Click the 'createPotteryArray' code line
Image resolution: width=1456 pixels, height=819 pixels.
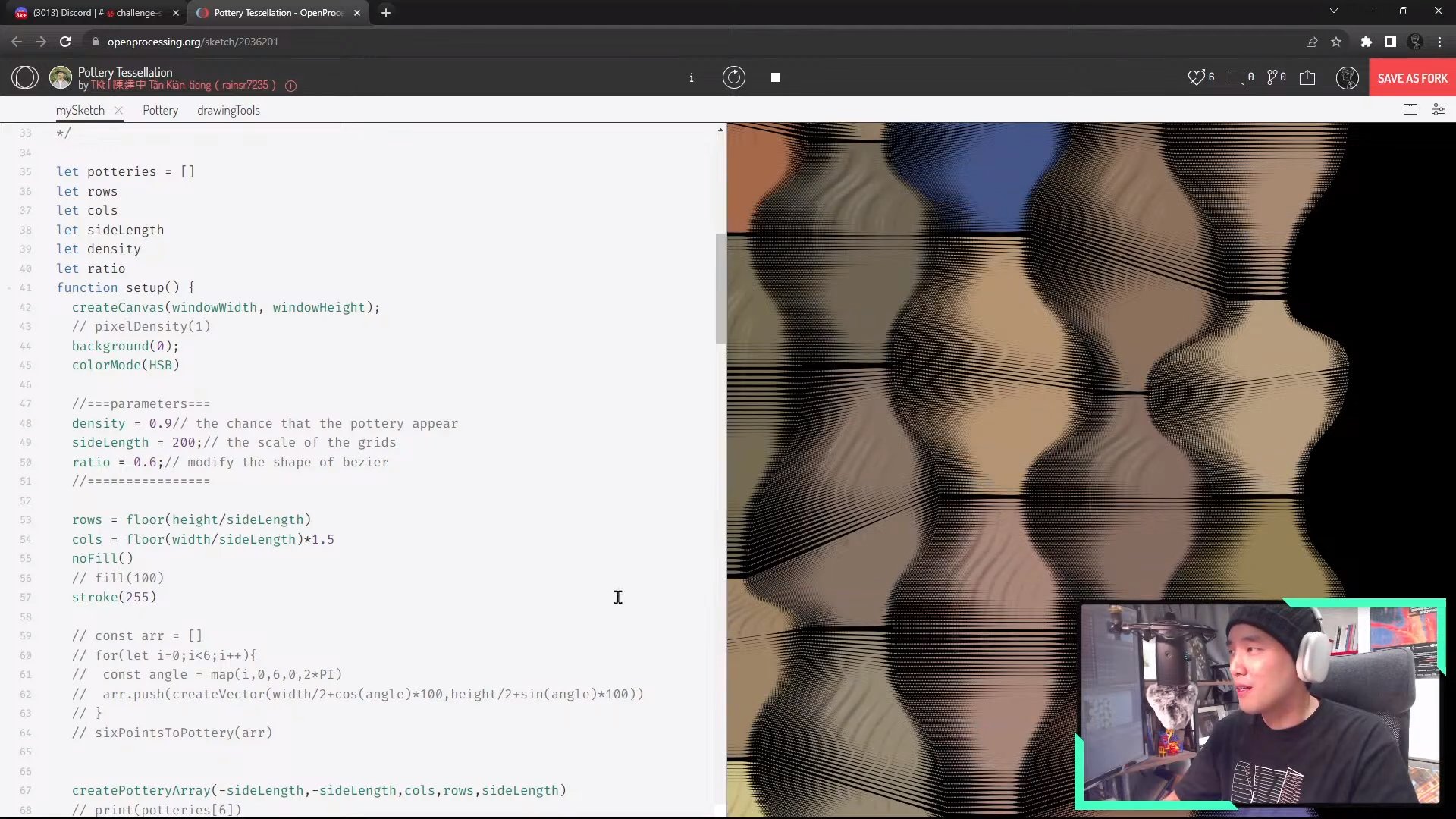pos(319,791)
